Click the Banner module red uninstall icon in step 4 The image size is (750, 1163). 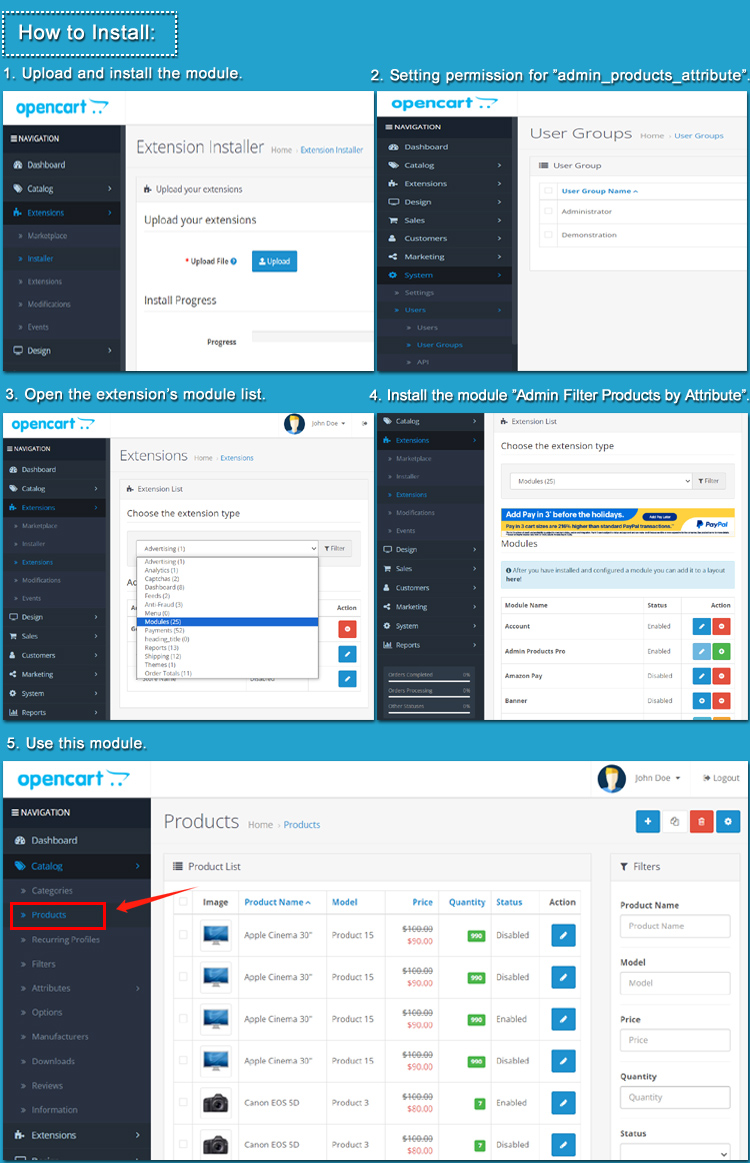[x=720, y=700]
